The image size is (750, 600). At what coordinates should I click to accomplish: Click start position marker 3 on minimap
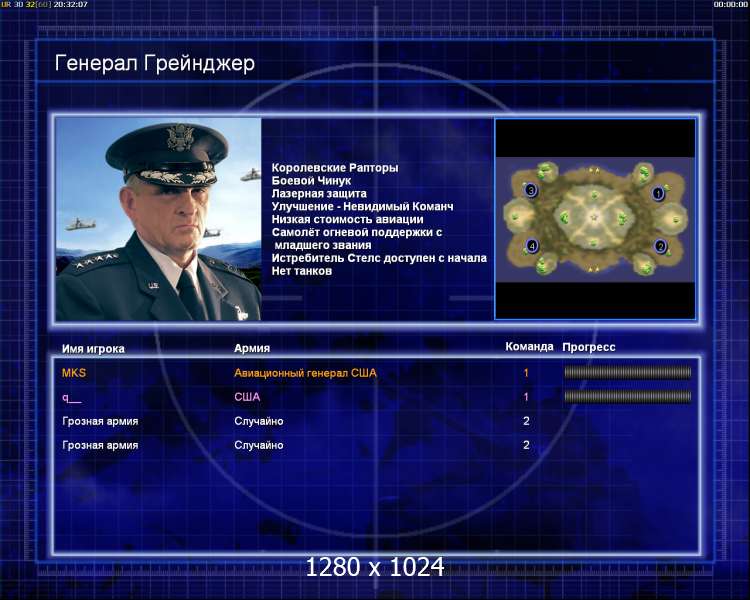[x=530, y=190]
